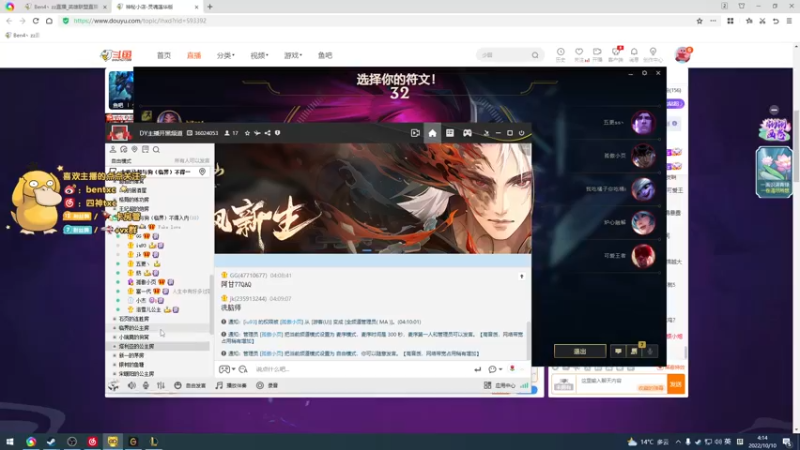
Task: Open the Windows Start button
Action: [x=9, y=441]
